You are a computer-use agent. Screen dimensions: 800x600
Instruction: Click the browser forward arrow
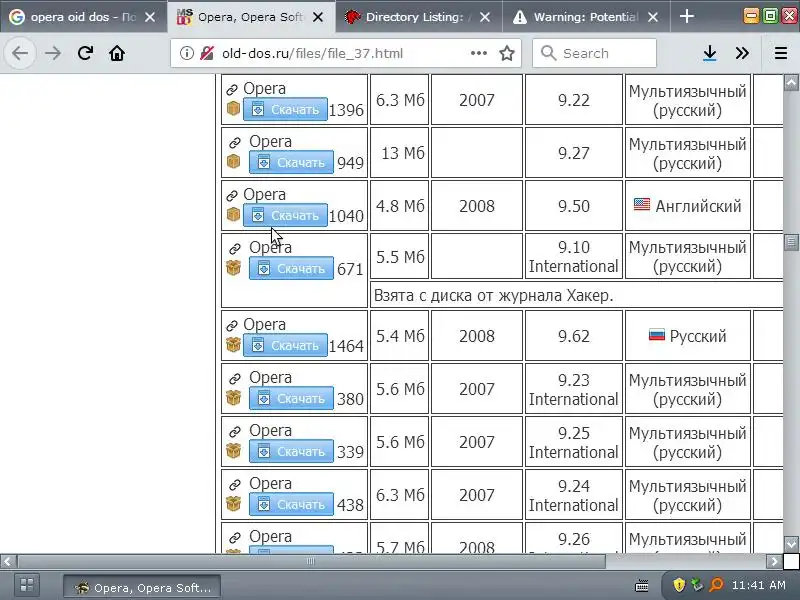(53, 53)
